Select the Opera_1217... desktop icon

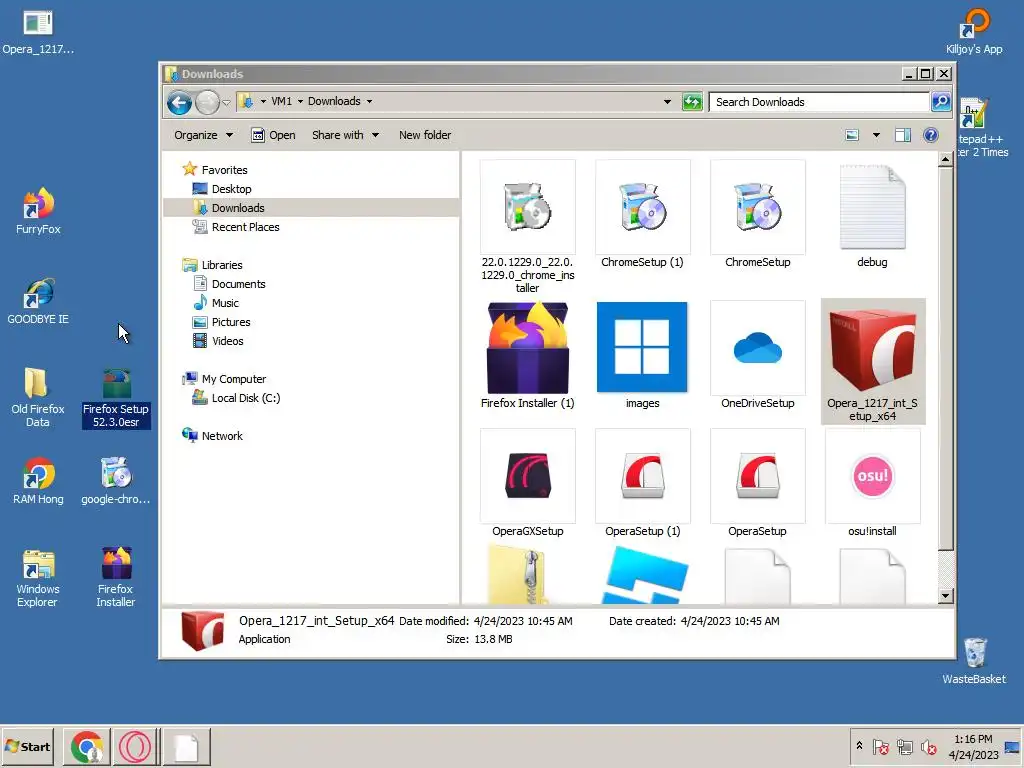pos(38,32)
